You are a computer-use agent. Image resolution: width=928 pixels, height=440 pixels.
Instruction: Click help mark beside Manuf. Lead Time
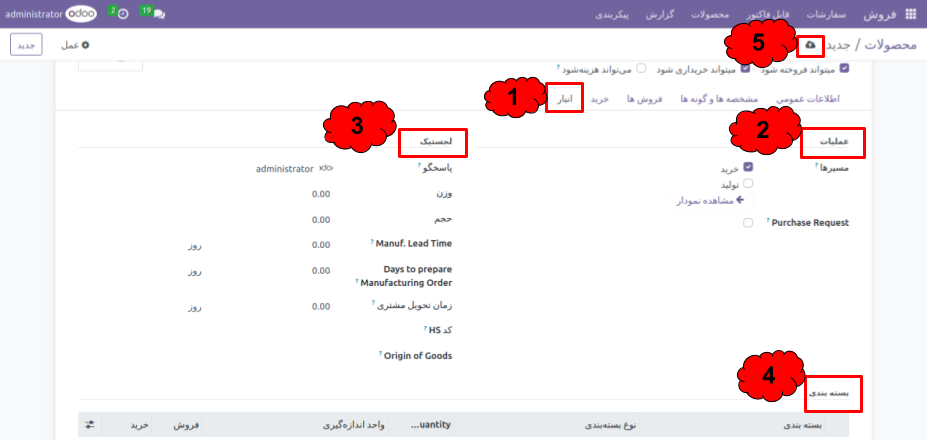click(x=372, y=241)
